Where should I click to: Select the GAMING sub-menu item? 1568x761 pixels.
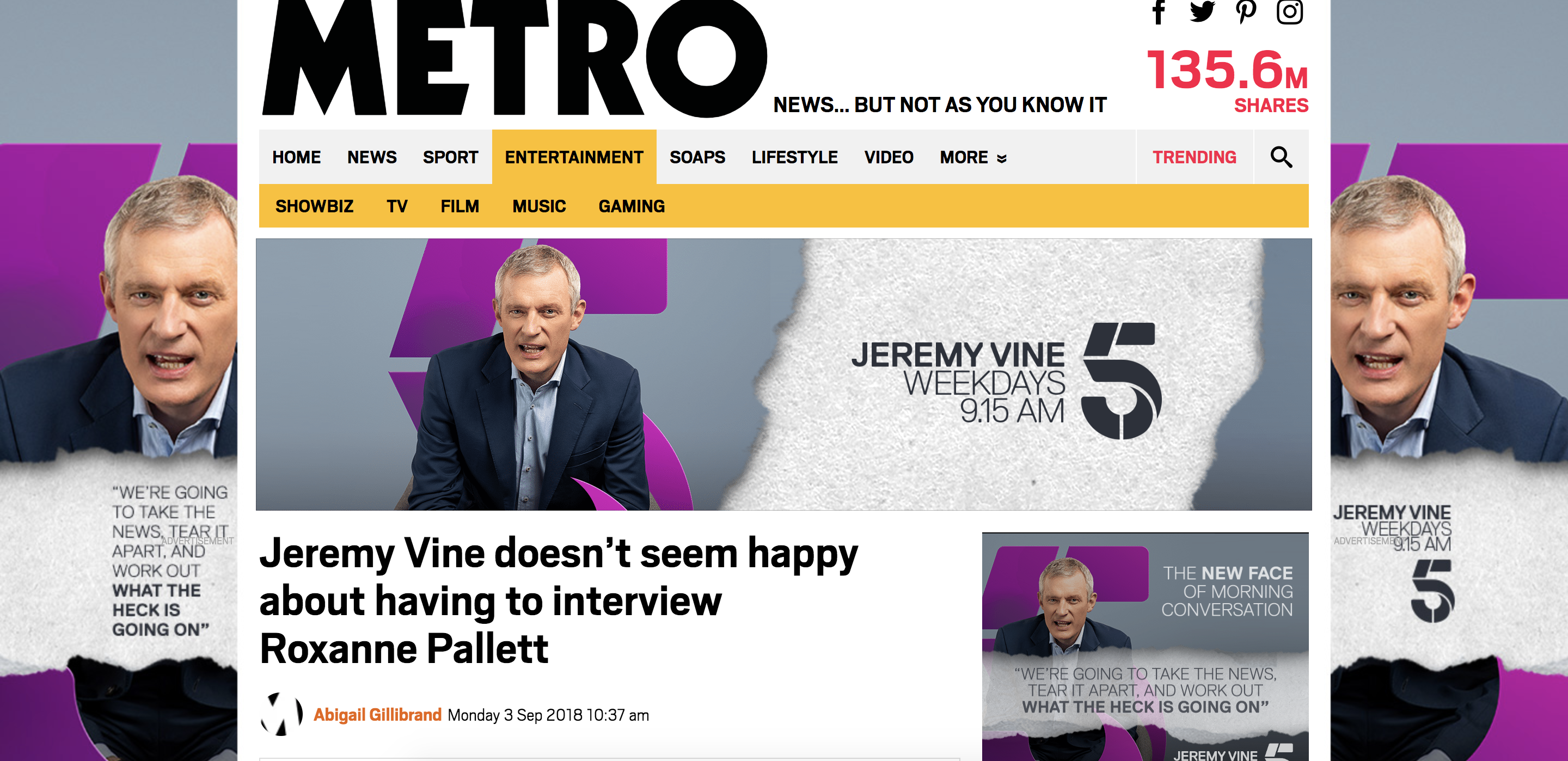click(x=631, y=206)
